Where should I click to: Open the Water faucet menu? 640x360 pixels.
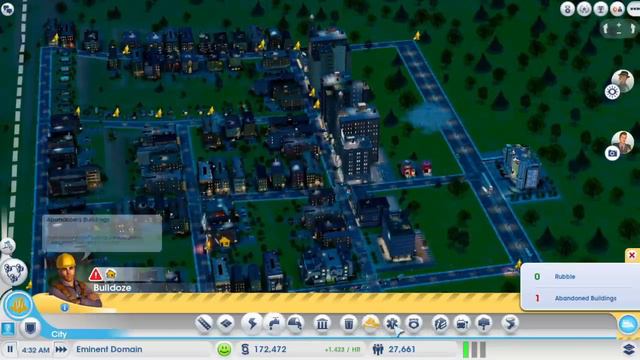[273, 324]
